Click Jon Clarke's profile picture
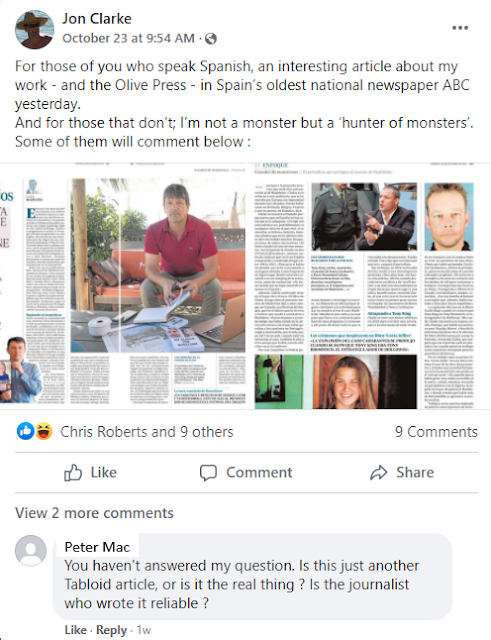The image size is (491, 640). tap(35, 29)
